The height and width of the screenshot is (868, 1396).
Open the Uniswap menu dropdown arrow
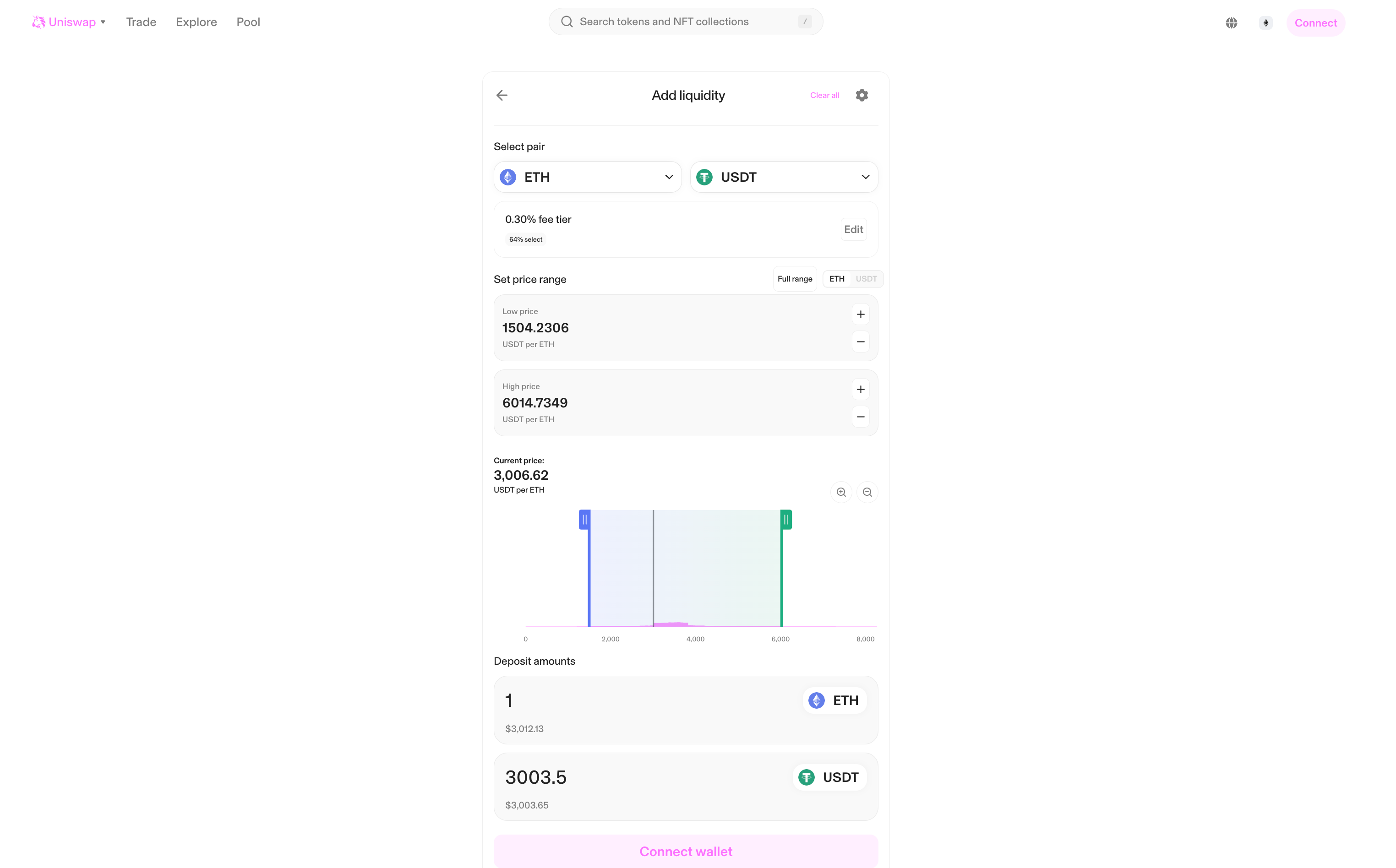[104, 22]
